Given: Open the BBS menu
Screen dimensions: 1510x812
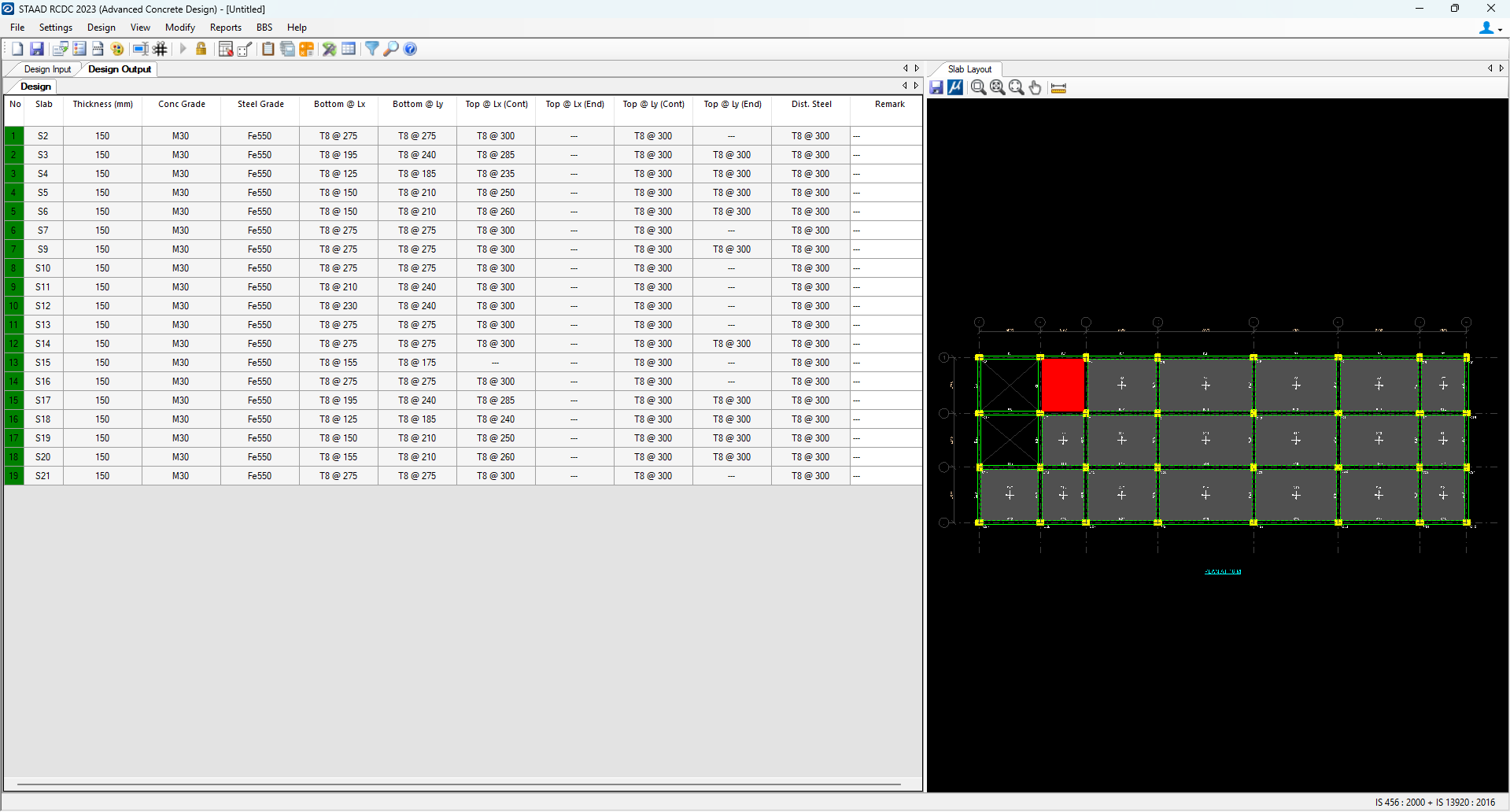Looking at the screenshot, I should coord(264,28).
